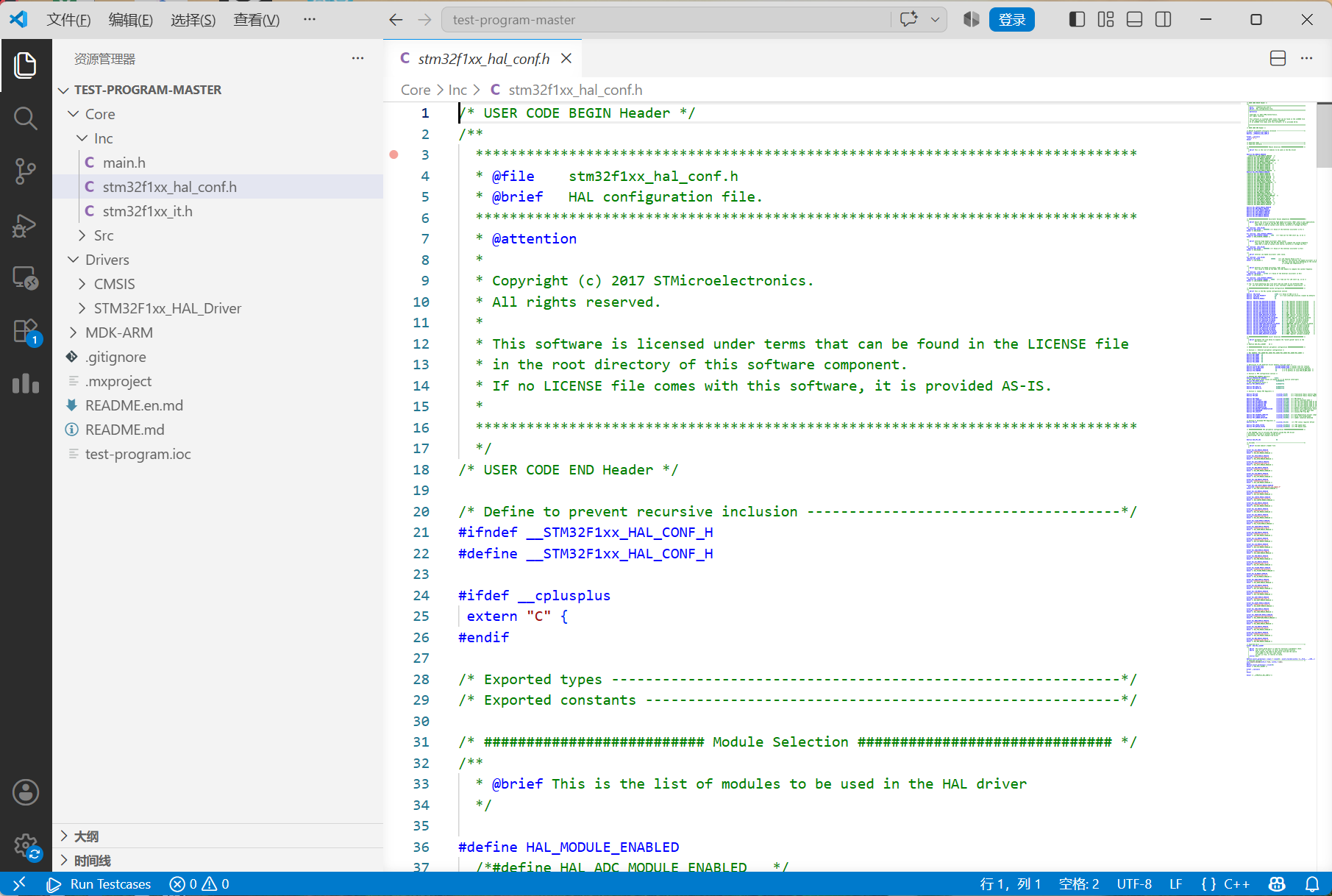Image resolution: width=1332 pixels, height=896 pixels.
Task: Open the Explorer view in activity bar
Action: point(26,65)
